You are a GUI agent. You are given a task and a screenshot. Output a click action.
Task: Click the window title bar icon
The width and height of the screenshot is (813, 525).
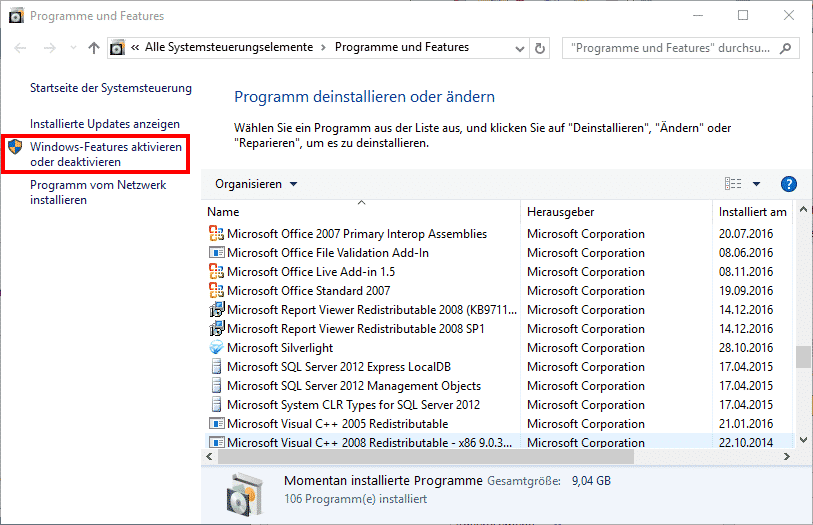click(17, 16)
